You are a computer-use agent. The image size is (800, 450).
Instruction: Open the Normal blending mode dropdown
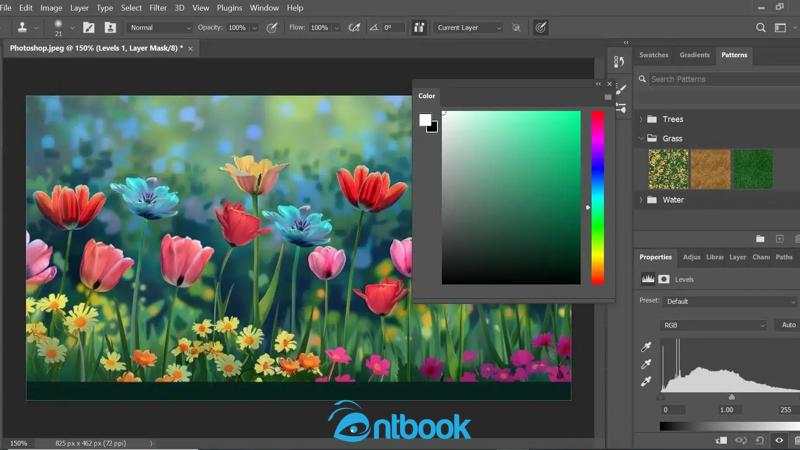tap(160, 28)
